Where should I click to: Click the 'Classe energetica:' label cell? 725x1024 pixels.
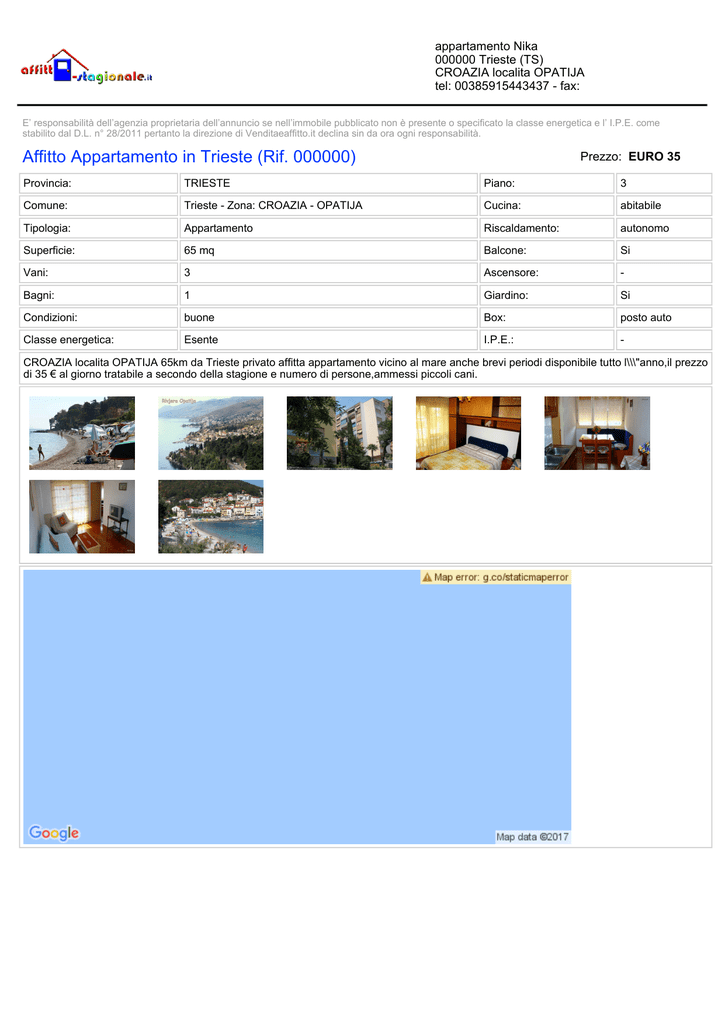click(x=99, y=340)
